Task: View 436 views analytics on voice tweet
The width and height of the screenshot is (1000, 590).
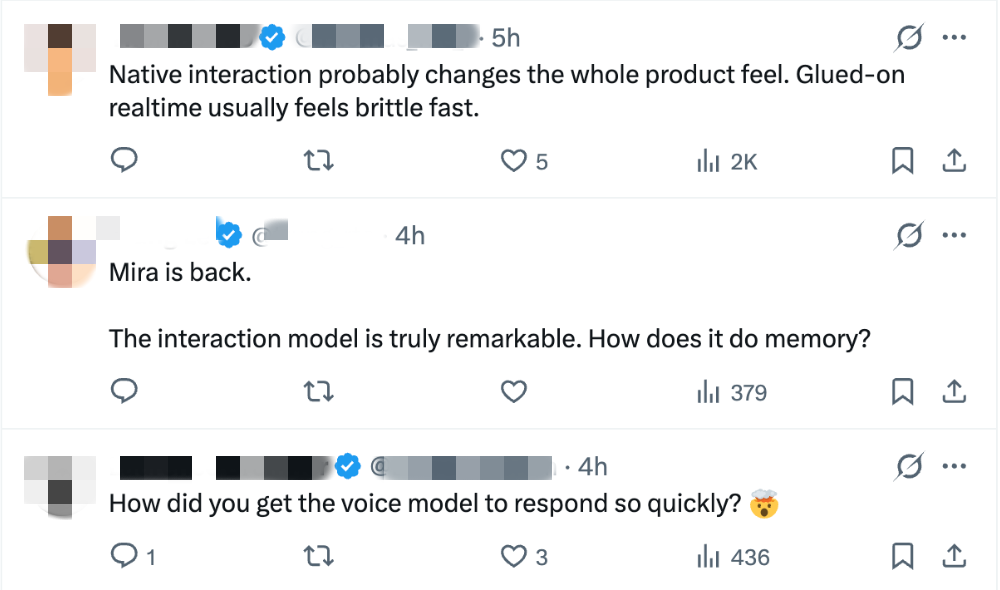Action: (x=733, y=557)
